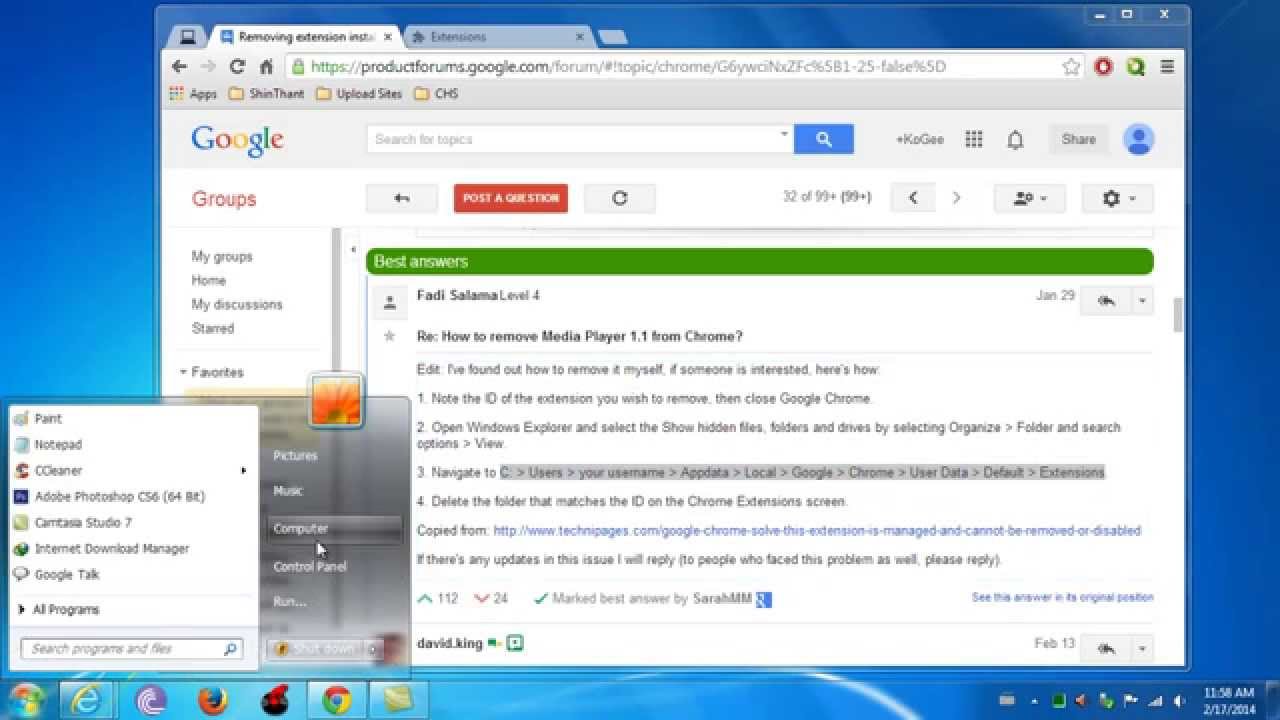Click the Shut down button

[x=316, y=649]
